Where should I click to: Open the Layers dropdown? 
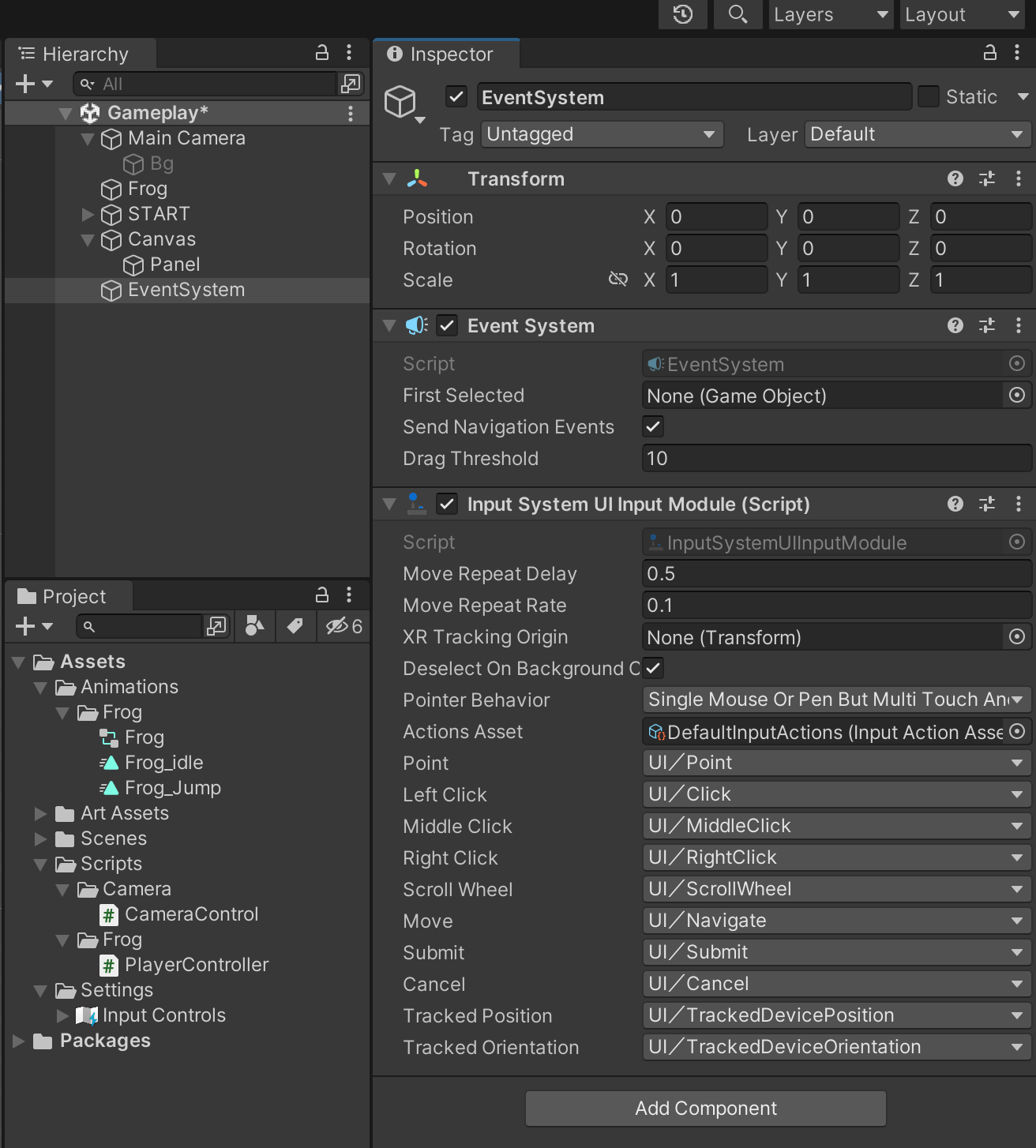click(831, 14)
